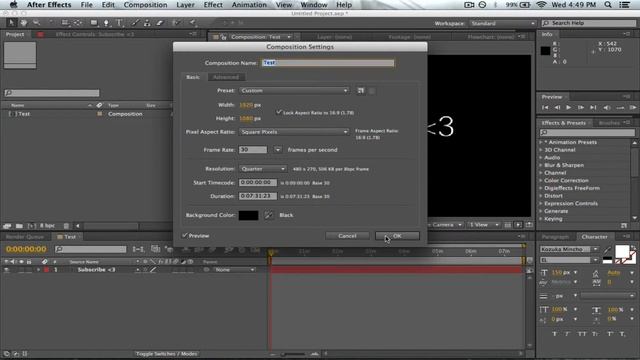This screenshot has width=640, height=360.
Task: Select the Clone Stamp tool
Action: pos(147,23)
